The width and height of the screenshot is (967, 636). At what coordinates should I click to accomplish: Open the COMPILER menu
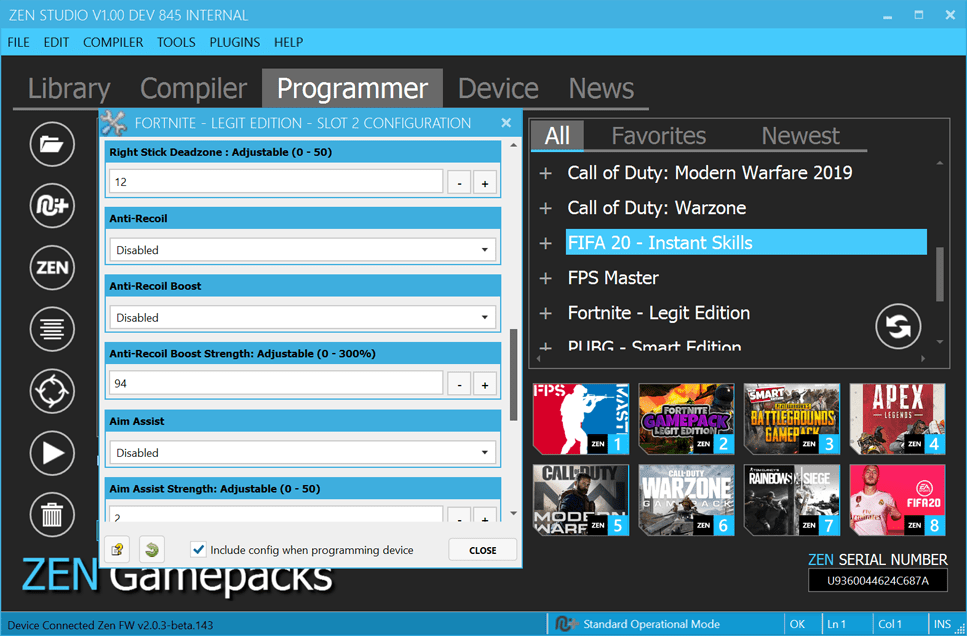point(113,43)
